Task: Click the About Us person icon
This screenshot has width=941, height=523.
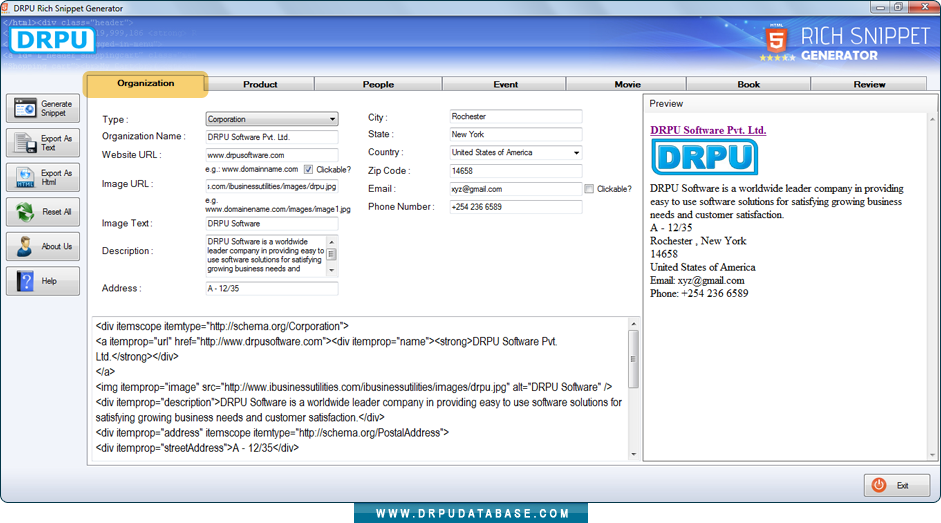Action: pyautogui.click(x=25, y=246)
